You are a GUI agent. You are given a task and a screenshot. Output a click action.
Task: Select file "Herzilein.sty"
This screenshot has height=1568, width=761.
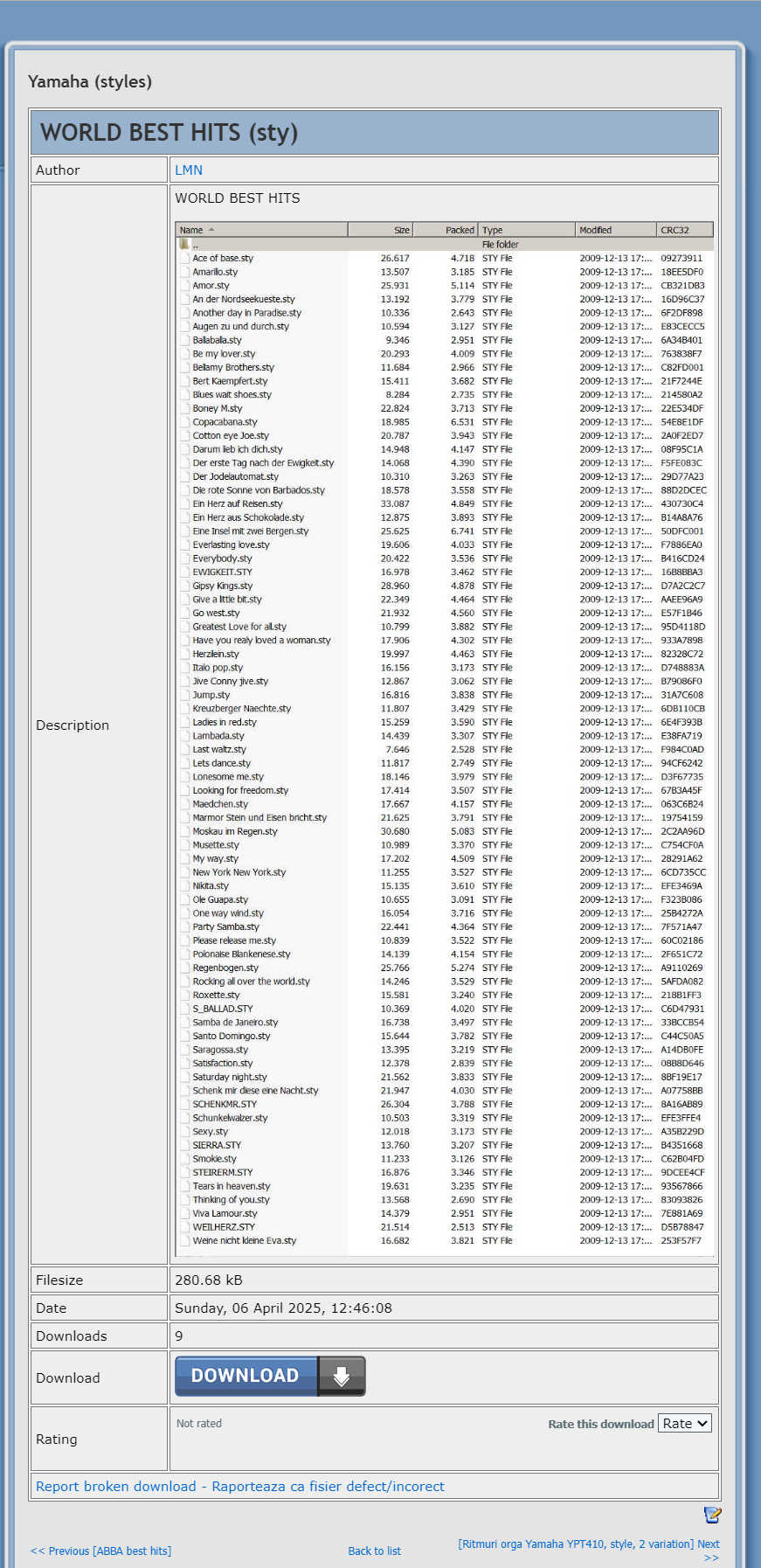pyautogui.click(x=216, y=654)
